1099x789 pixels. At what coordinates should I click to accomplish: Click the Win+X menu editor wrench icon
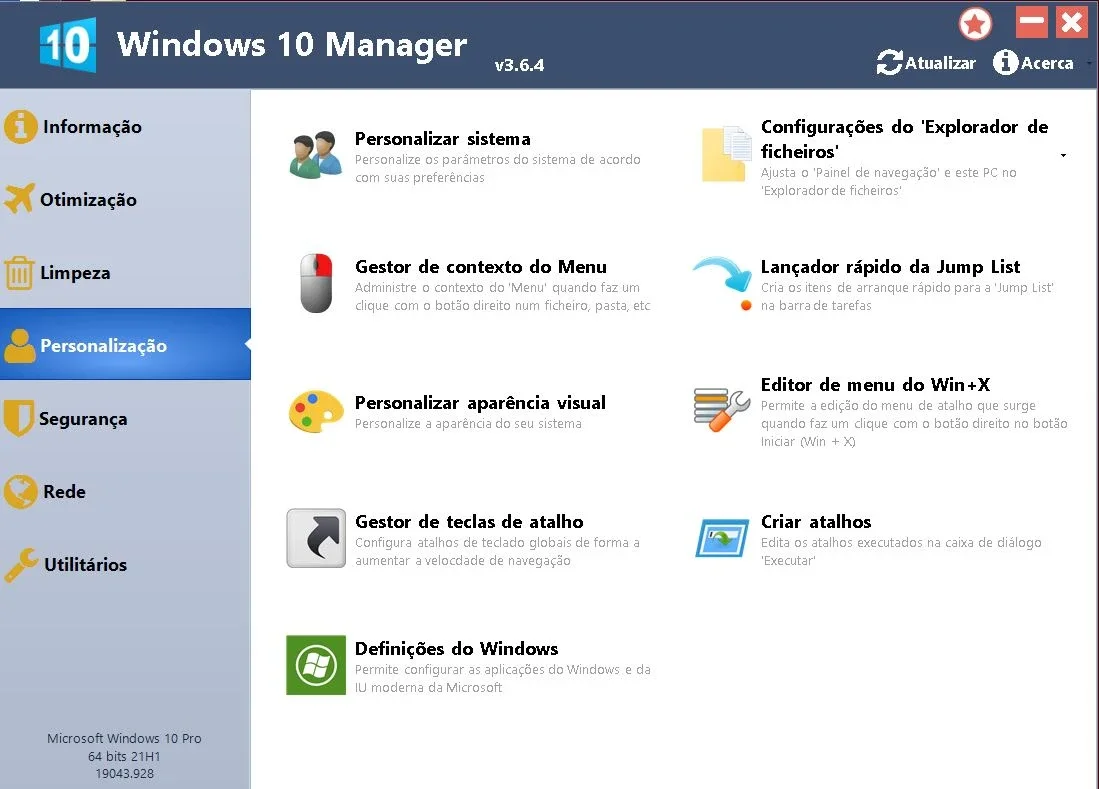click(x=722, y=410)
